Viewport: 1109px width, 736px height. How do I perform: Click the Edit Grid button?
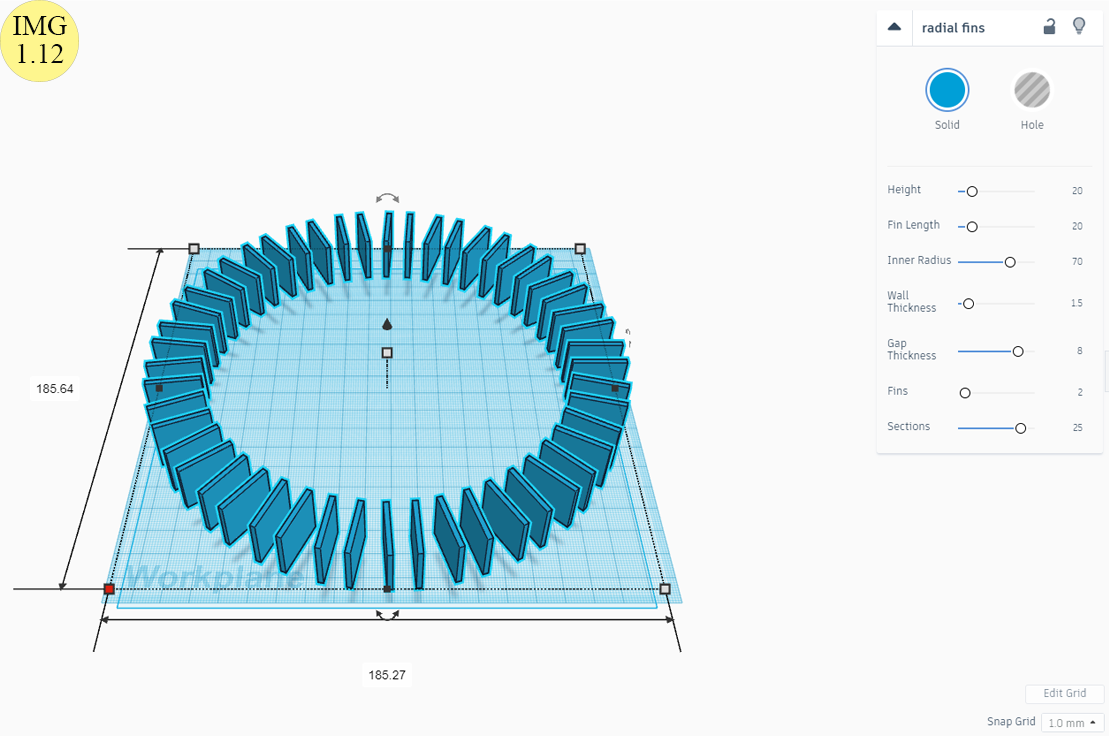[x=1064, y=694]
